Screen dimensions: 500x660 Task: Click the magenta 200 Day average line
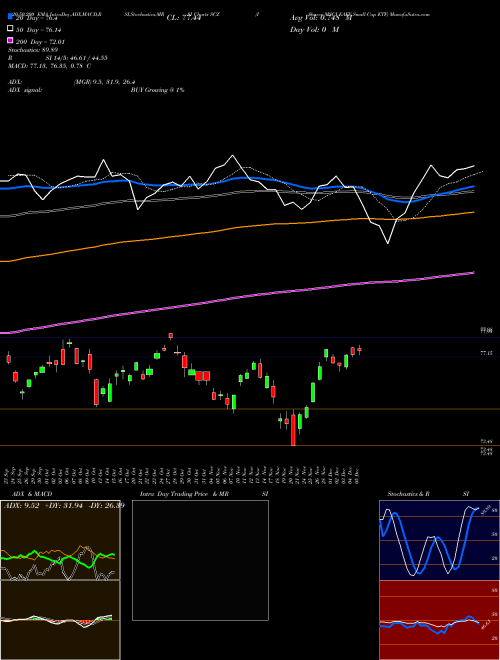pos(236,298)
